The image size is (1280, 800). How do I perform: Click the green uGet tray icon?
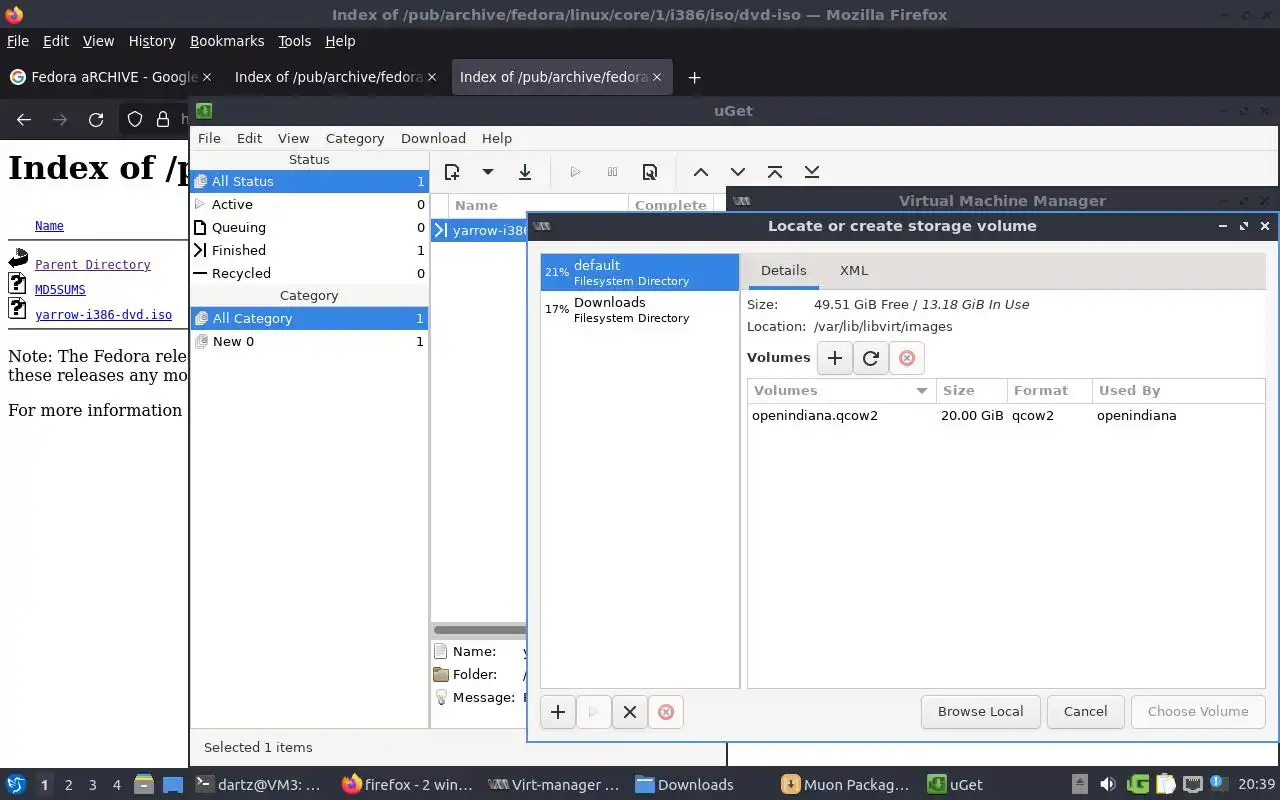point(1137,785)
